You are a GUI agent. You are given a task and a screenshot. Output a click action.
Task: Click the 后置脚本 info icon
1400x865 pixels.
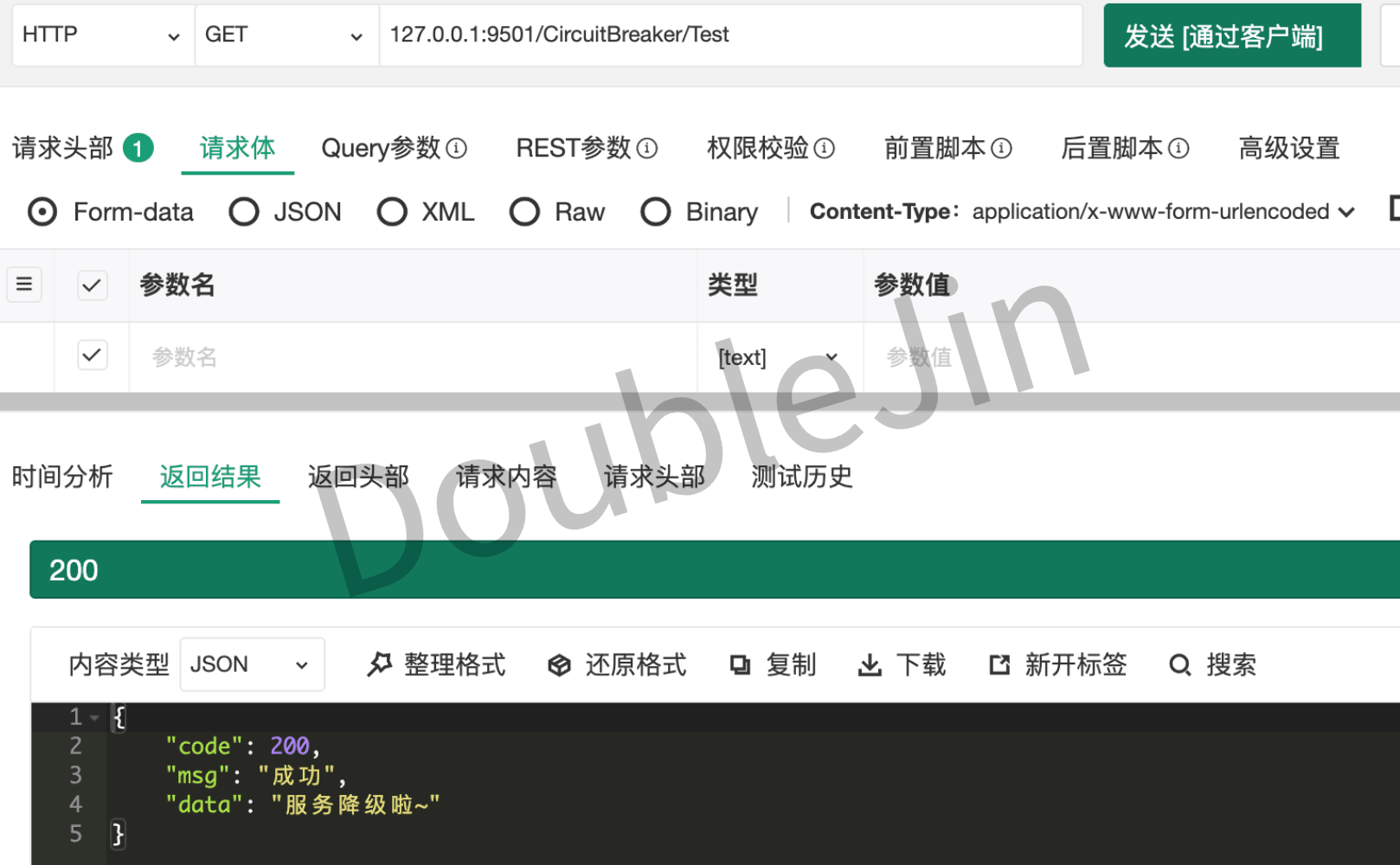pos(1178,149)
